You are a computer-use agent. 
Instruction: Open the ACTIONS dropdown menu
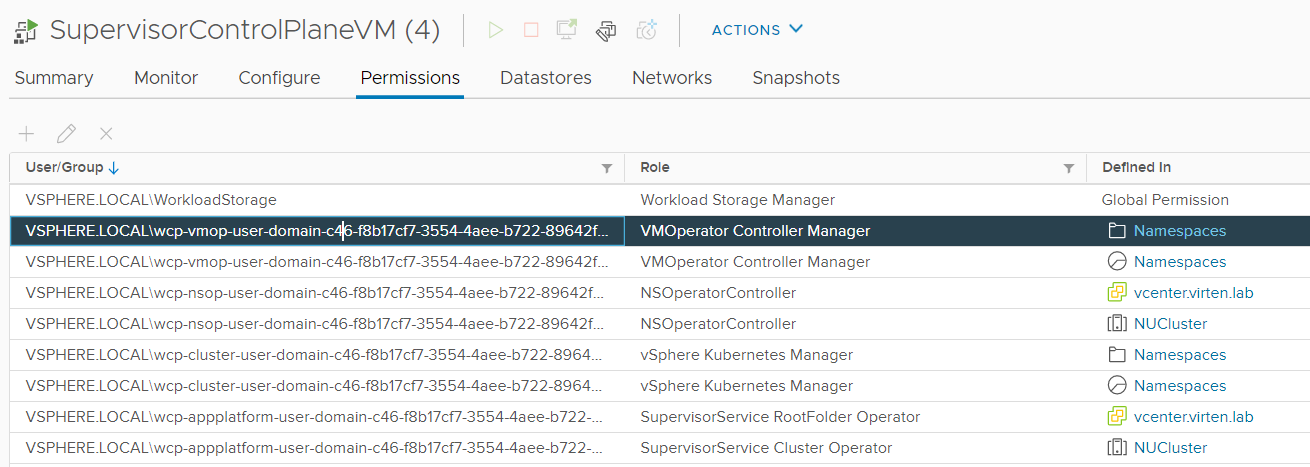click(757, 30)
